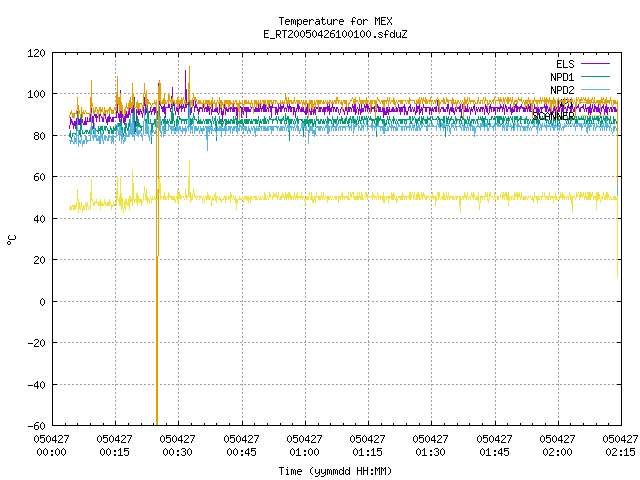Click the 'NPD1' legend label
Screen dimensions: 640x480
click(562, 77)
